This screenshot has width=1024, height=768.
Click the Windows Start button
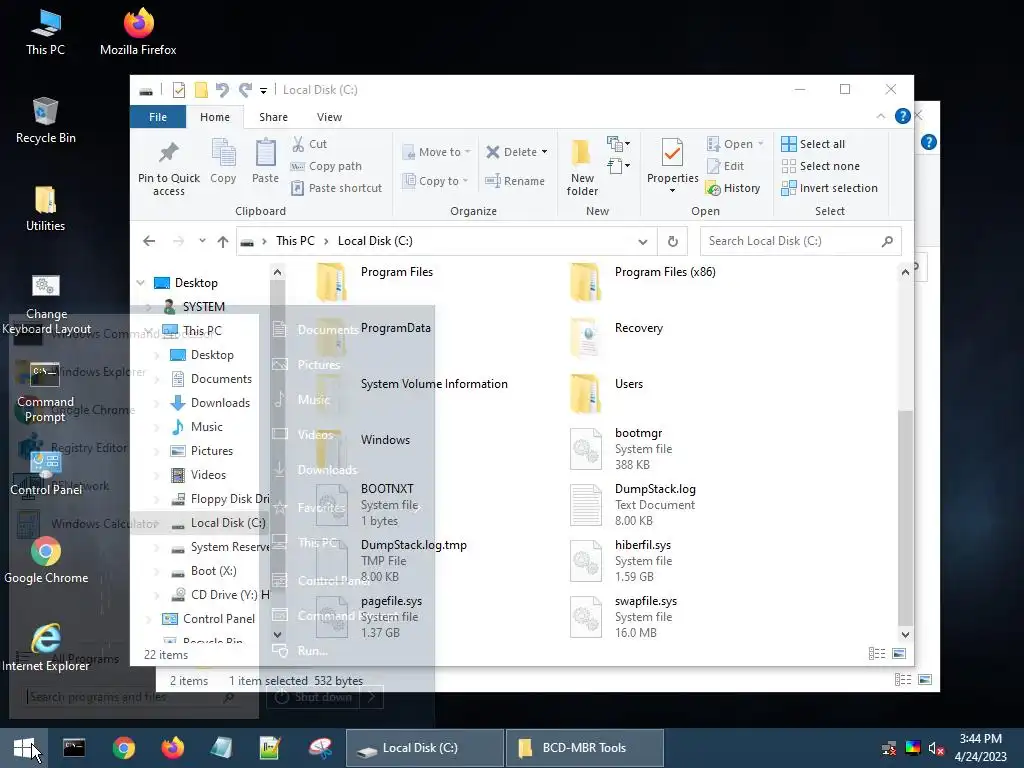(24, 748)
